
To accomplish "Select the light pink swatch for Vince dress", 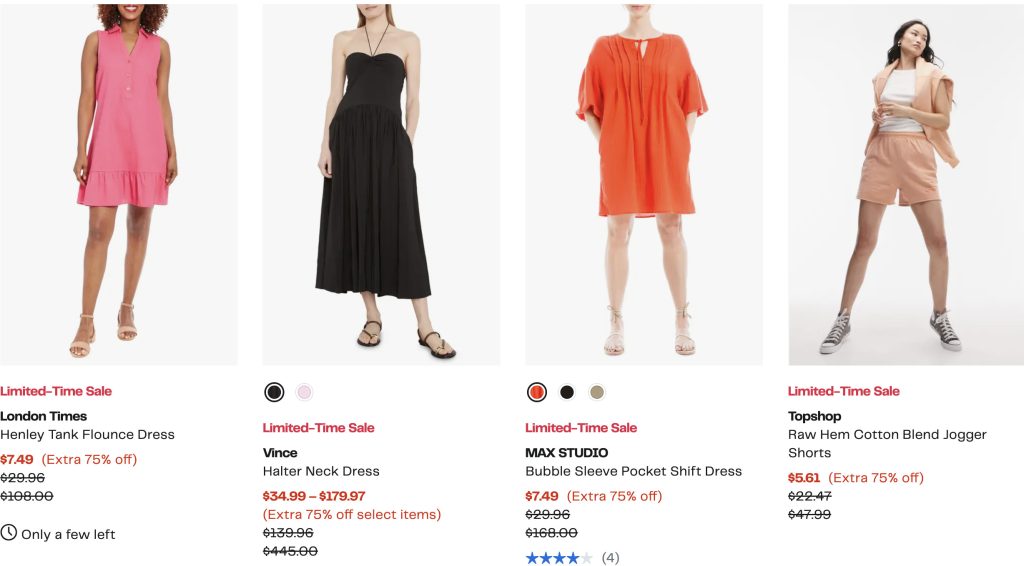I will (304, 392).
